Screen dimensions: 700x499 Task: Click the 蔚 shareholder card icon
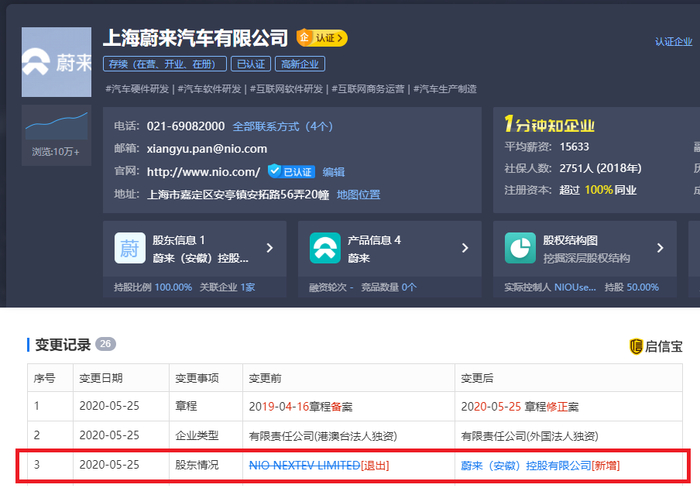click(130, 248)
